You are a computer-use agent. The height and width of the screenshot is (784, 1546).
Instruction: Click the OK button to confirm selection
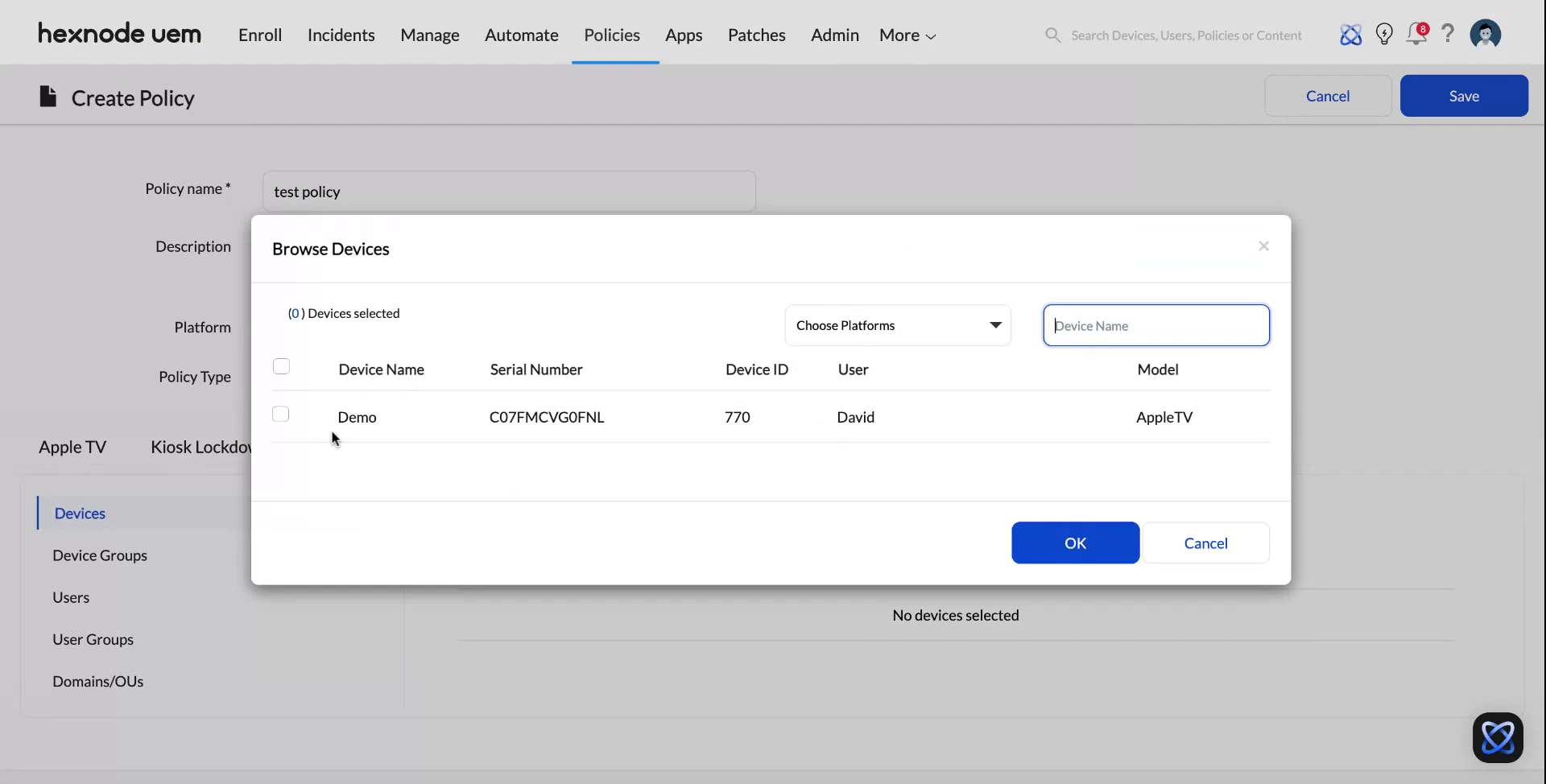(1075, 543)
